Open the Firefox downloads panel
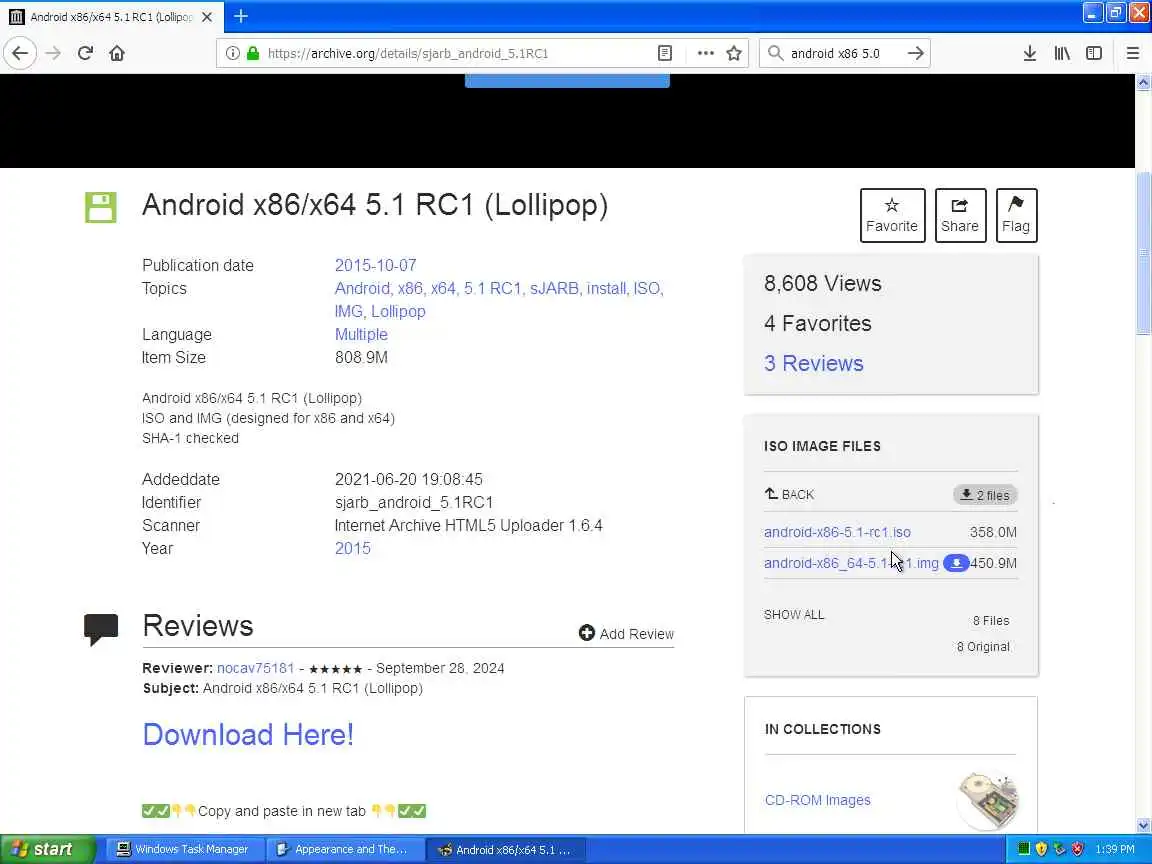Viewport: 1152px width, 864px height. pos(1030,53)
